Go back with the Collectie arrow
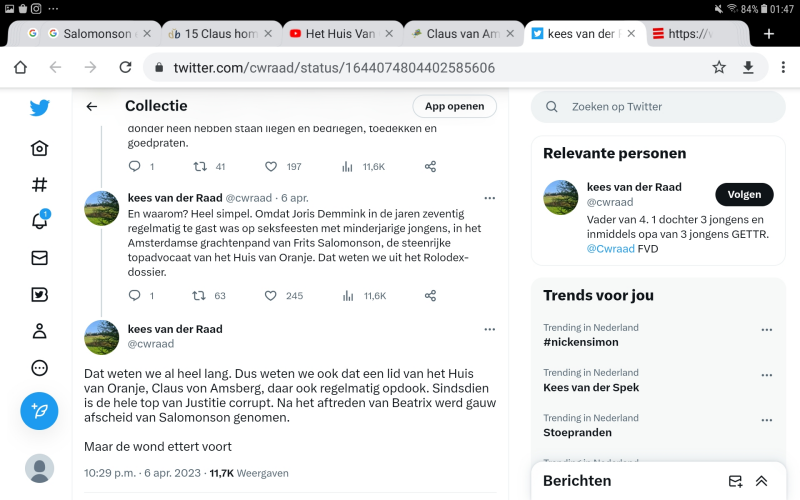This screenshot has height=500, width=800. pos(92,106)
